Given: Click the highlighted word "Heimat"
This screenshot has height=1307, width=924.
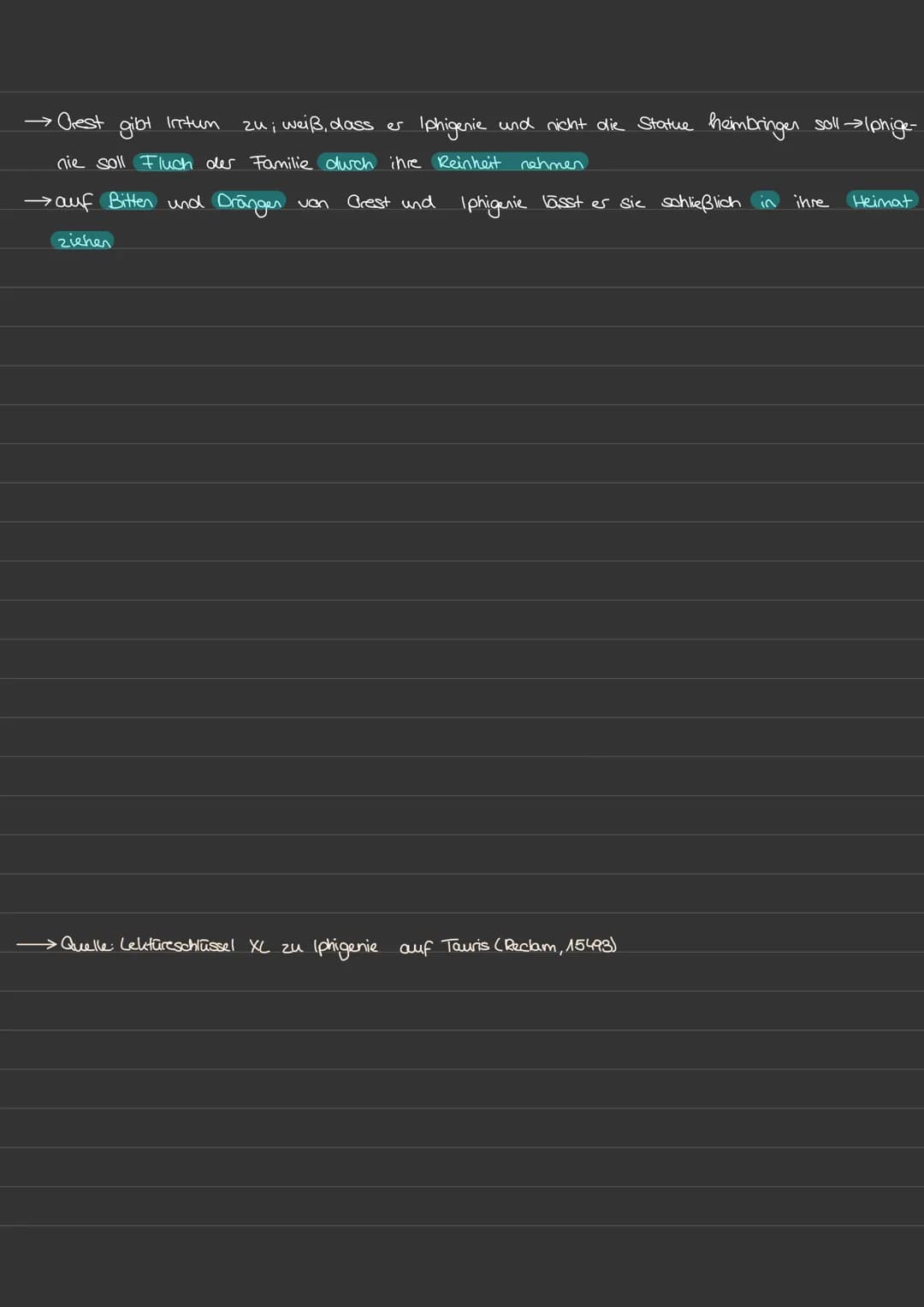Looking at the screenshot, I should tap(882, 200).
